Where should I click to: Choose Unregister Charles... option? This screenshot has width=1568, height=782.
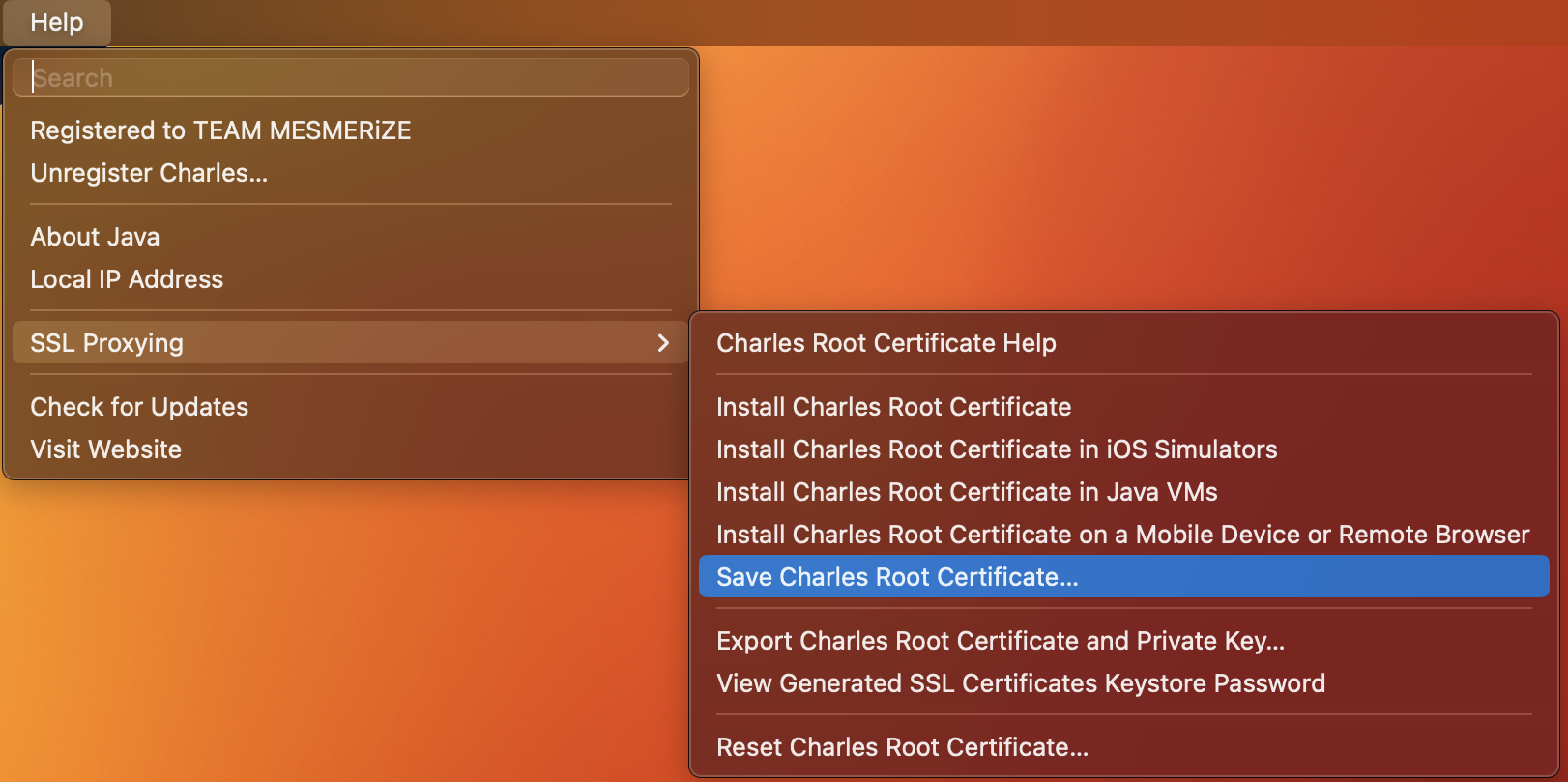tap(149, 173)
